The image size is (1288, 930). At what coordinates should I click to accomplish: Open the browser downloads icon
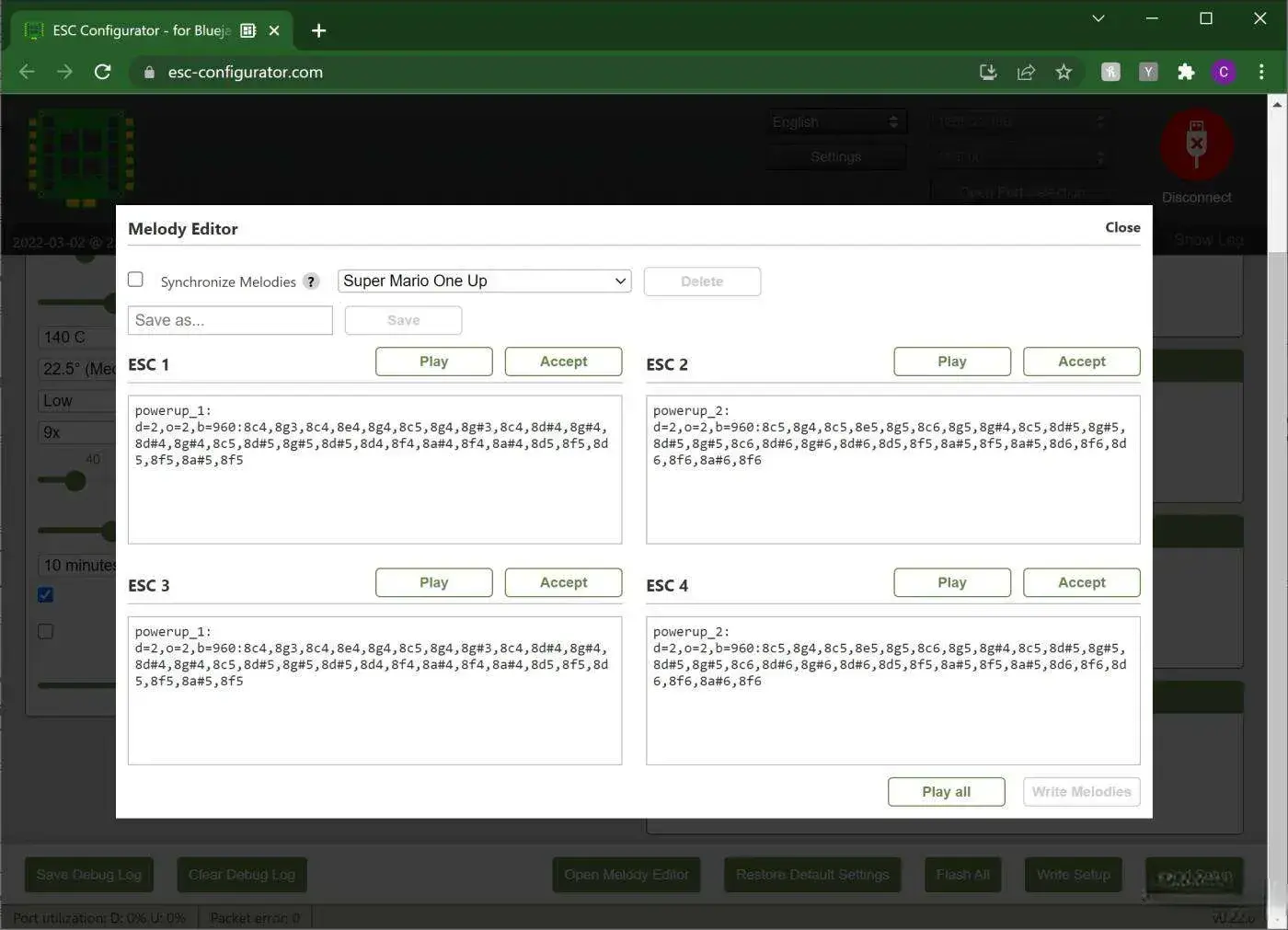point(987,72)
